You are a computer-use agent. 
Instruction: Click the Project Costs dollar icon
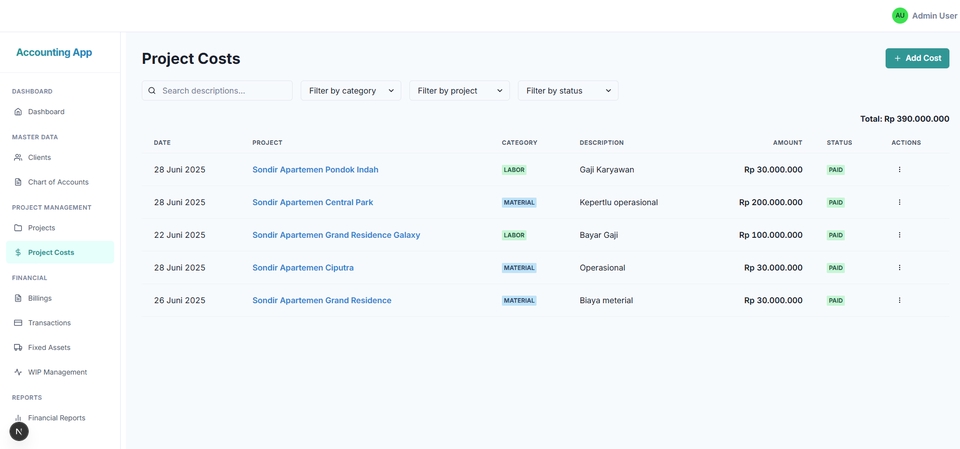(18, 252)
